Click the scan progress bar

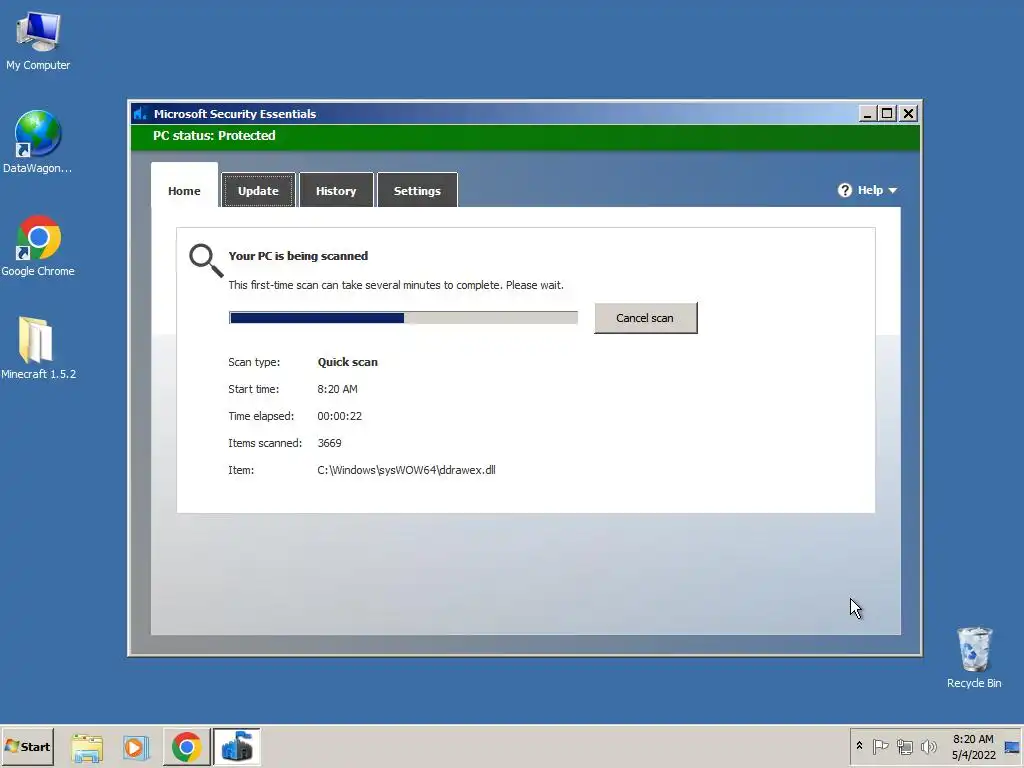pyautogui.click(x=403, y=318)
